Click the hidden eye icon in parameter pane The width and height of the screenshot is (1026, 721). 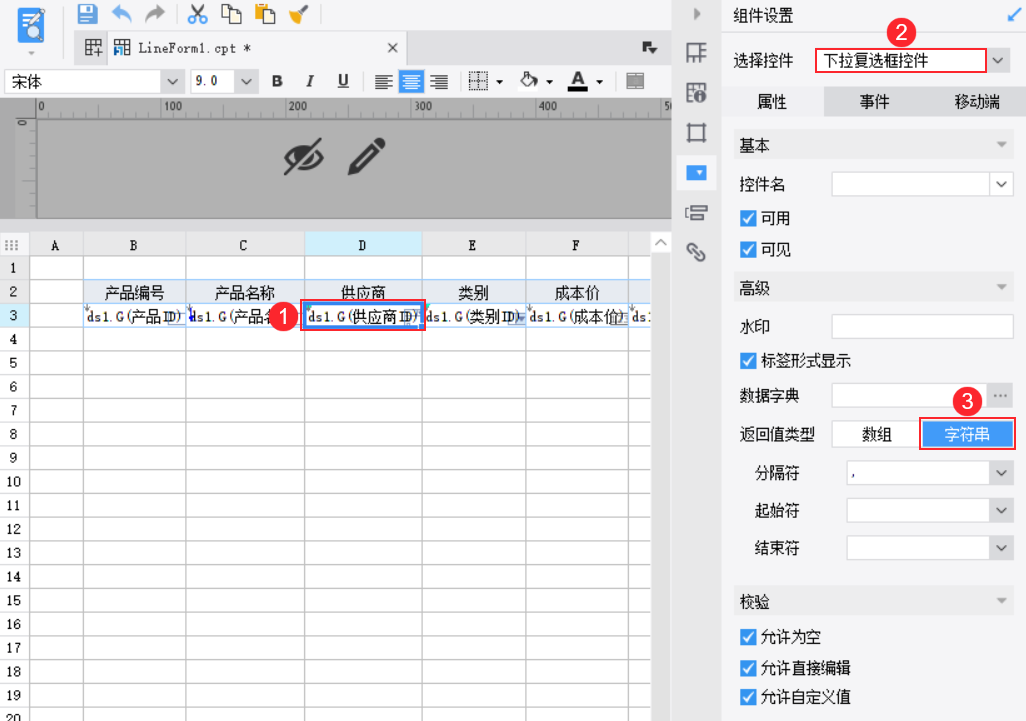tap(304, 156)
